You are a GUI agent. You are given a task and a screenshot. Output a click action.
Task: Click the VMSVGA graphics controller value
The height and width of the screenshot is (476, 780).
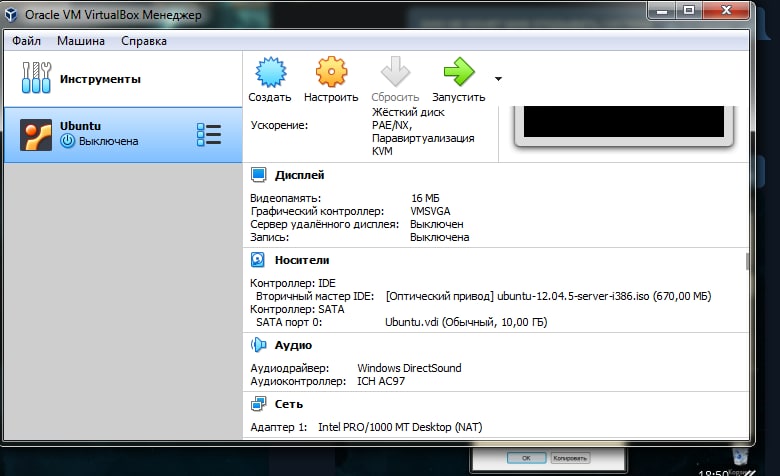(x=430, y=211)
